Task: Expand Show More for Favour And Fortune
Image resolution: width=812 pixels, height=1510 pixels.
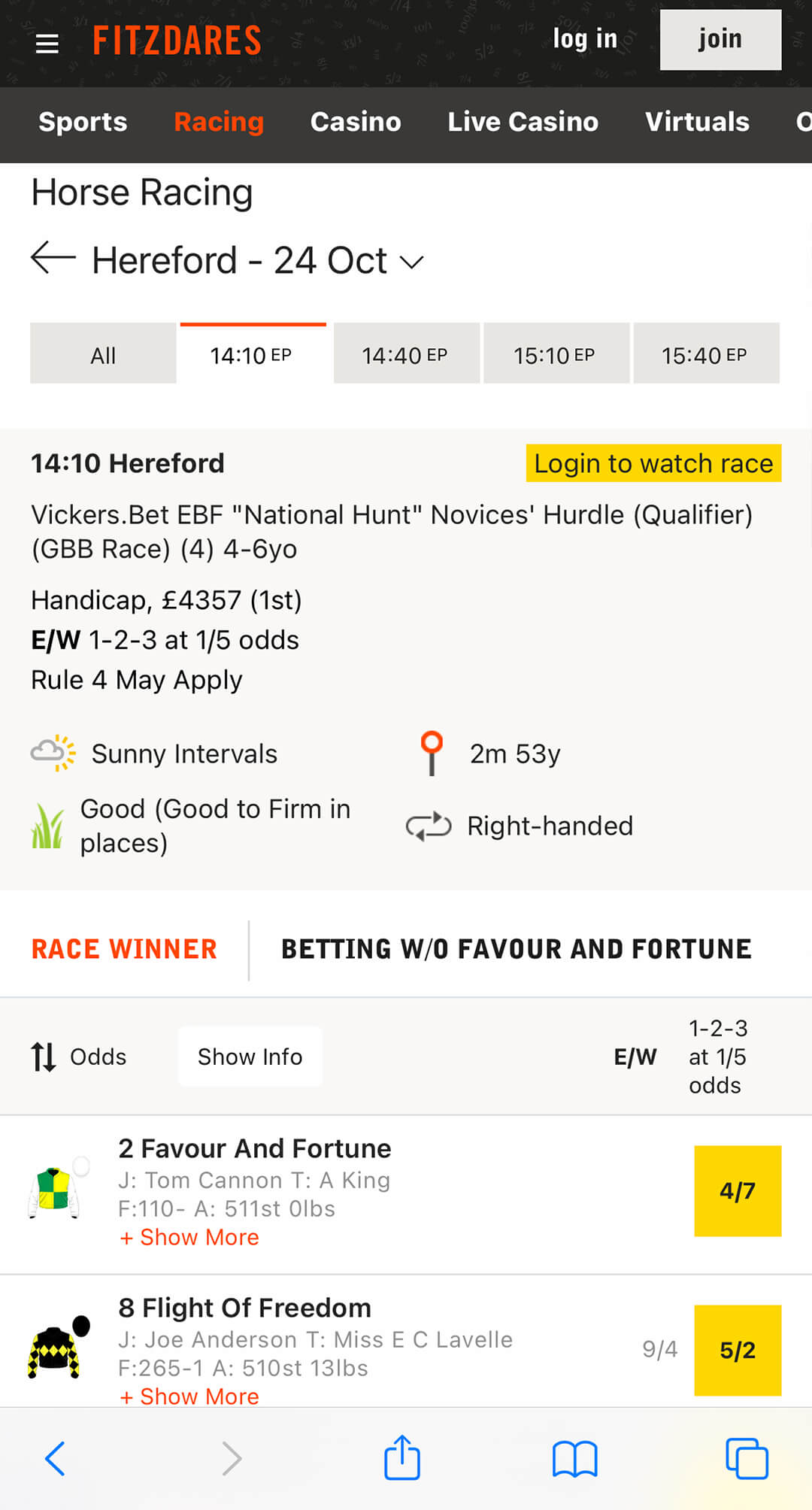Action: (189, 1237)
